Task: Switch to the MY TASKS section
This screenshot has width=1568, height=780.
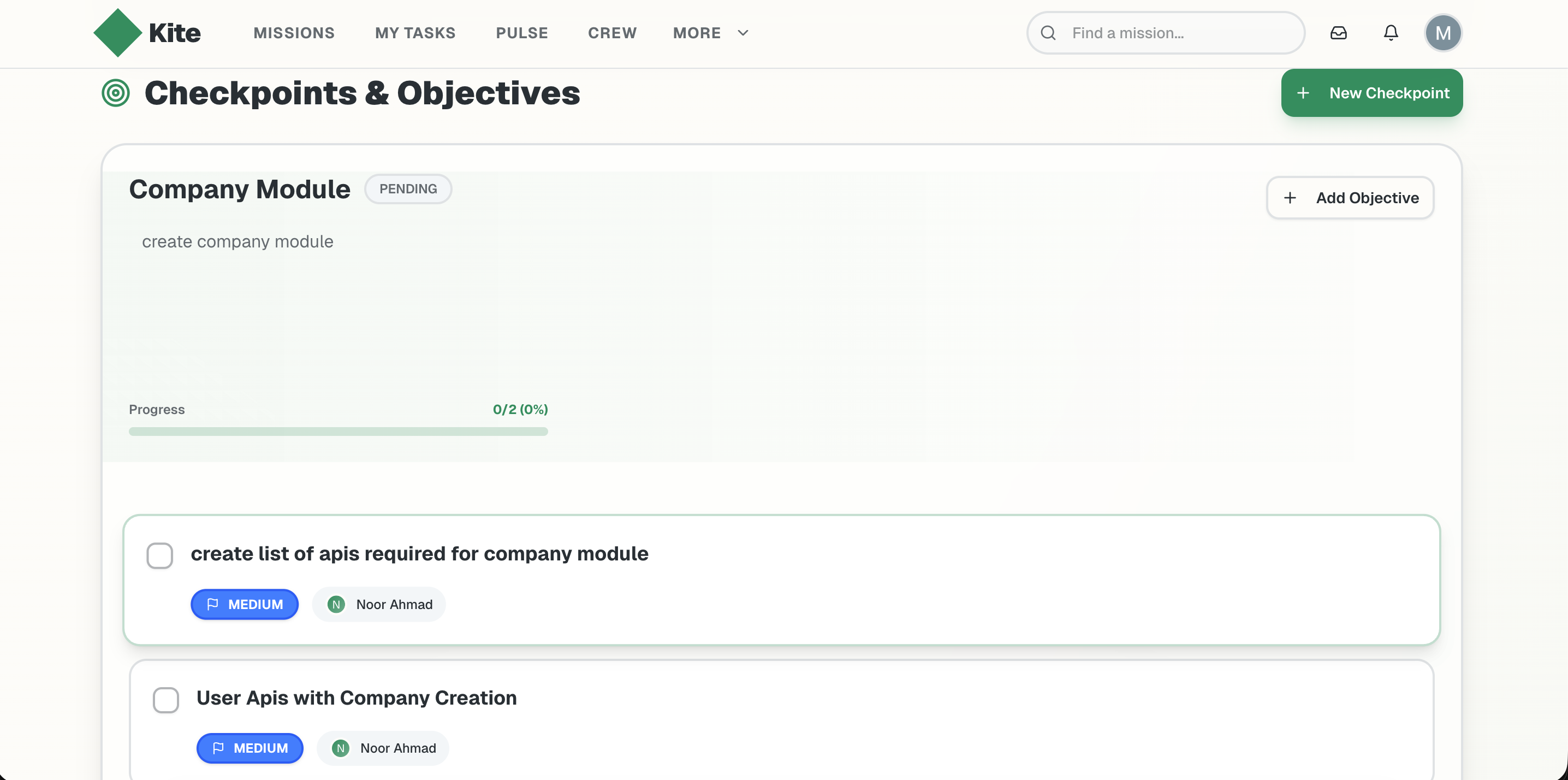Action: pyautogui.click(x=415, y=33)
